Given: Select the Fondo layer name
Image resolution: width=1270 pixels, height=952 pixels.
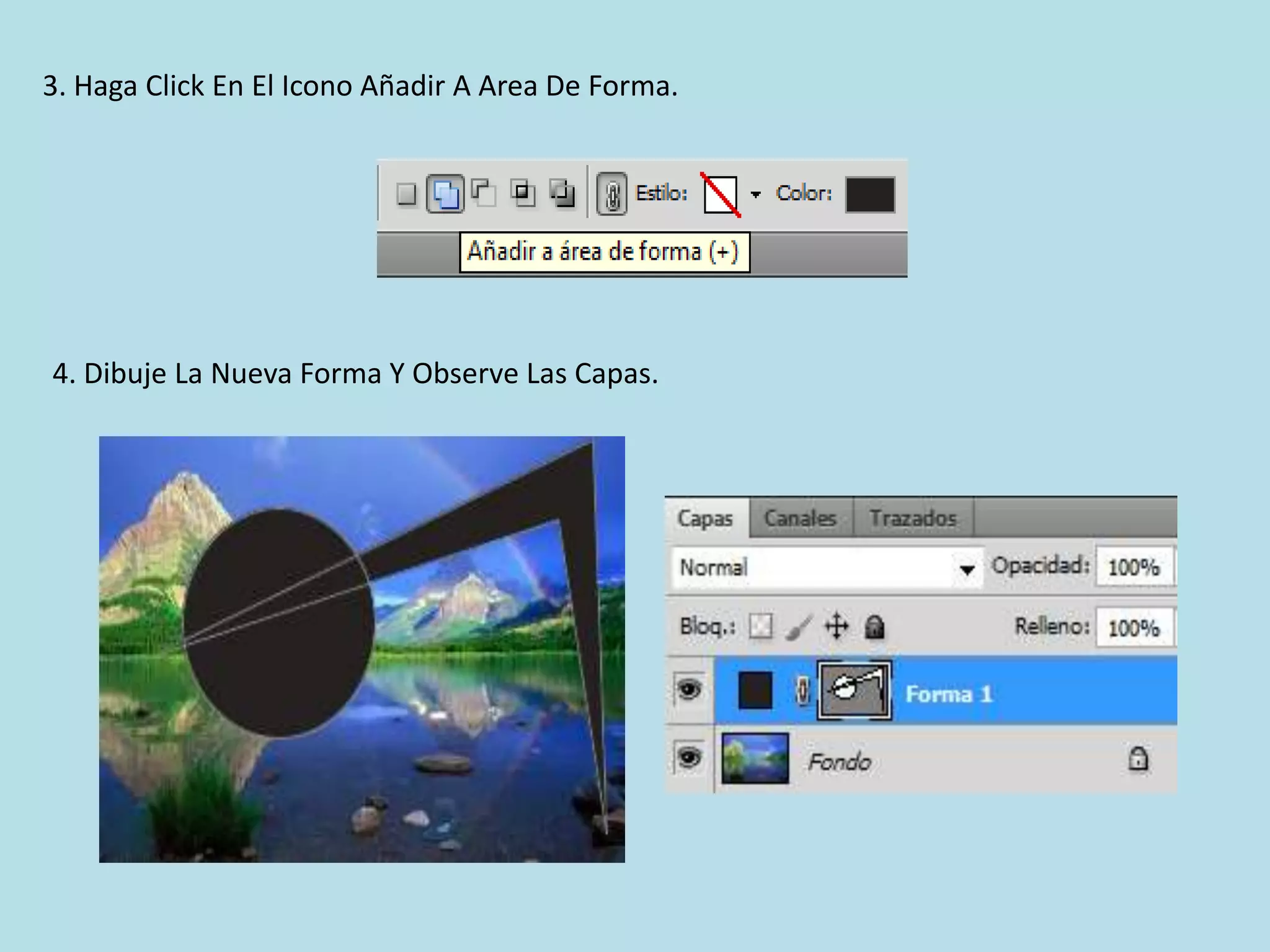Looking at the screenshot, I should click(840, 762).
